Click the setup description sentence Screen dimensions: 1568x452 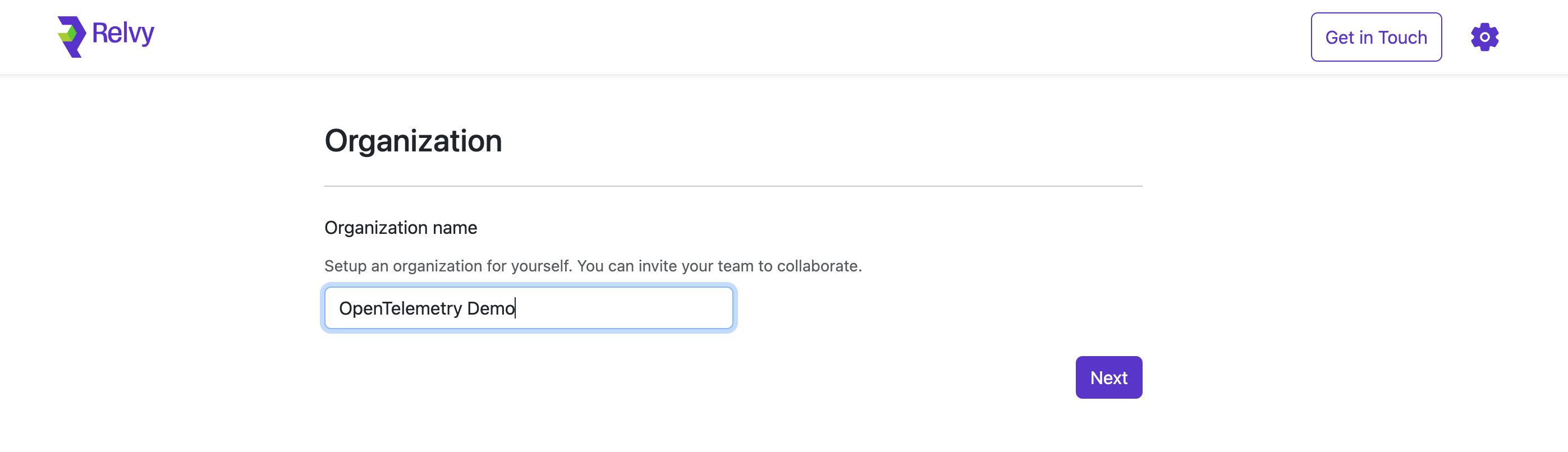593,266
